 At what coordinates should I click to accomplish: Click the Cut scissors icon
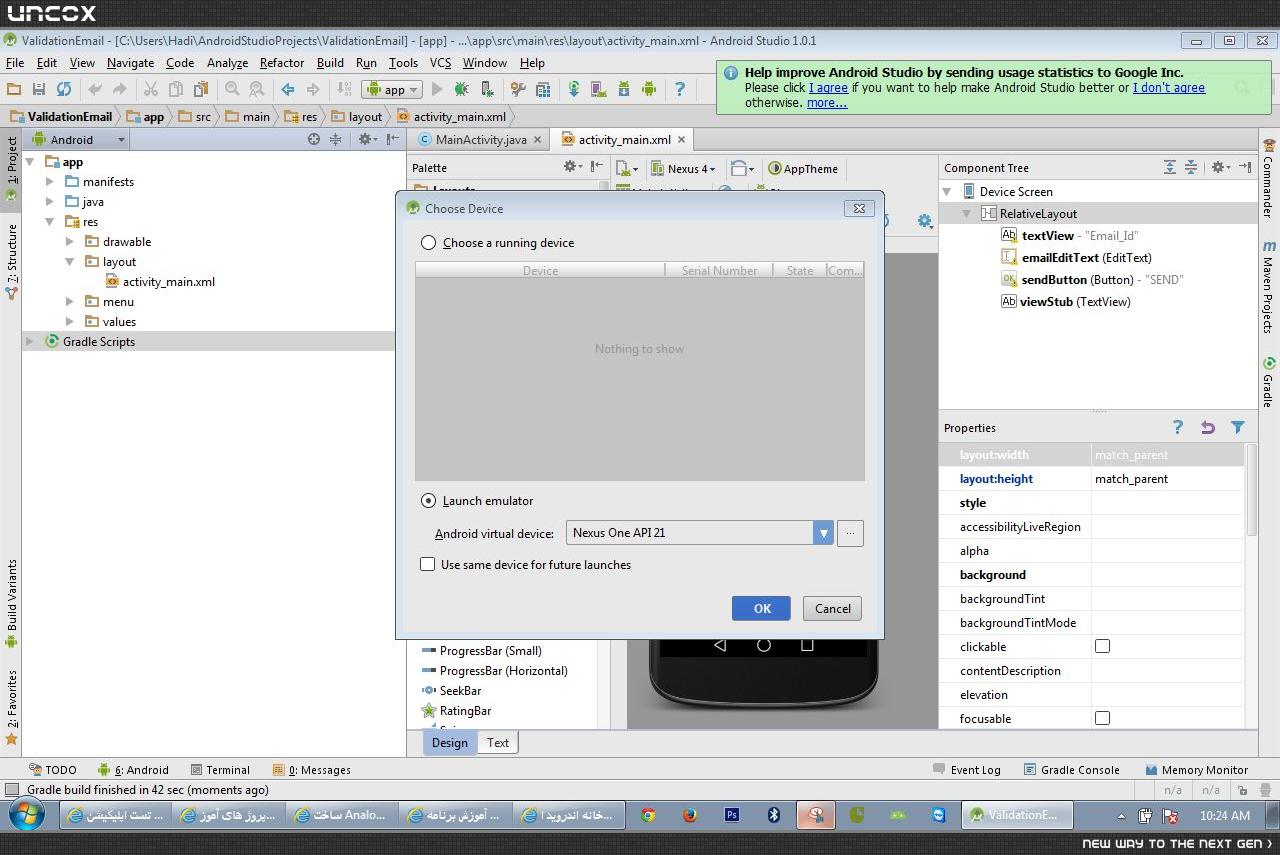[150, 89]
